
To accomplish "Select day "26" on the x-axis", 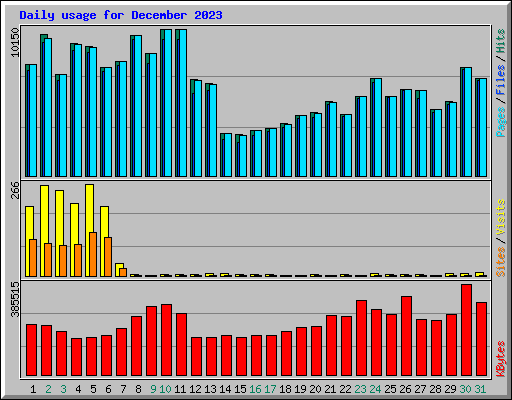I will pos(405,389).
